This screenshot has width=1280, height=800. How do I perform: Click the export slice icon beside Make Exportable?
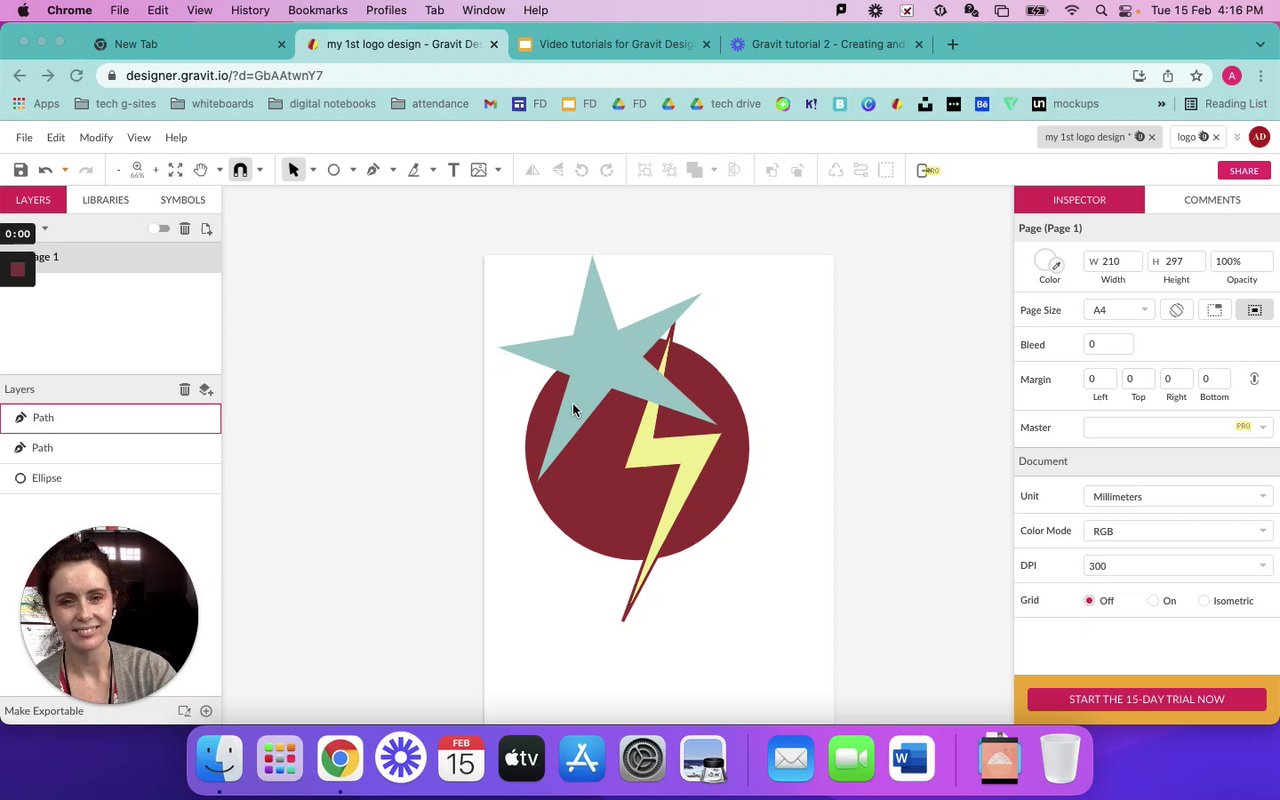184,711
